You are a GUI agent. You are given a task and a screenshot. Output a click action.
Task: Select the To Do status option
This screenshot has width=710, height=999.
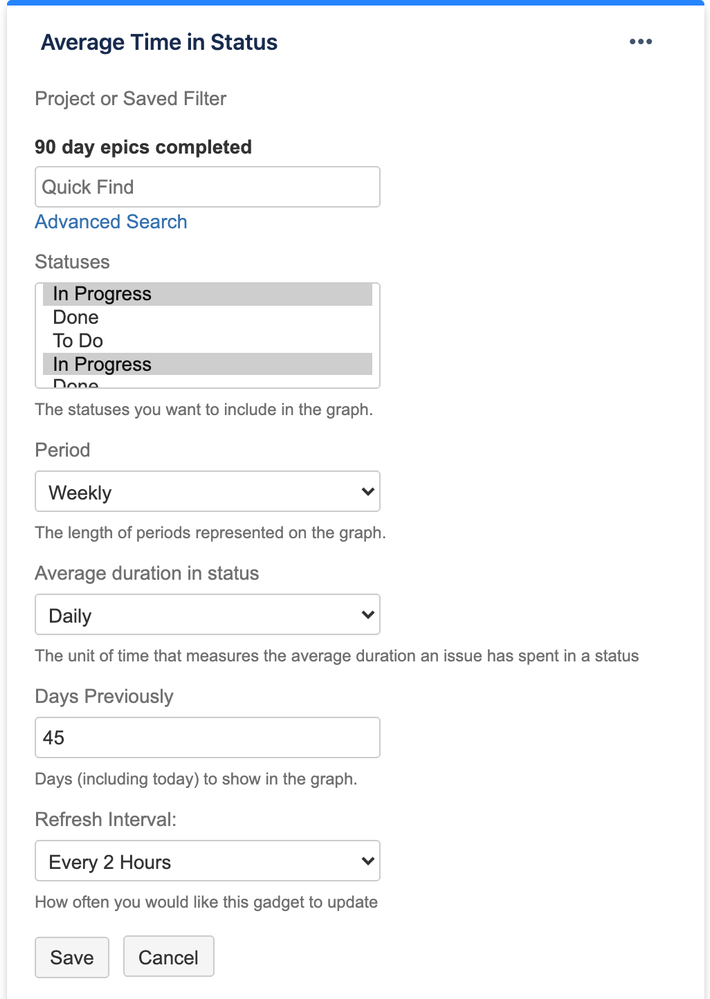coord(208,341)
